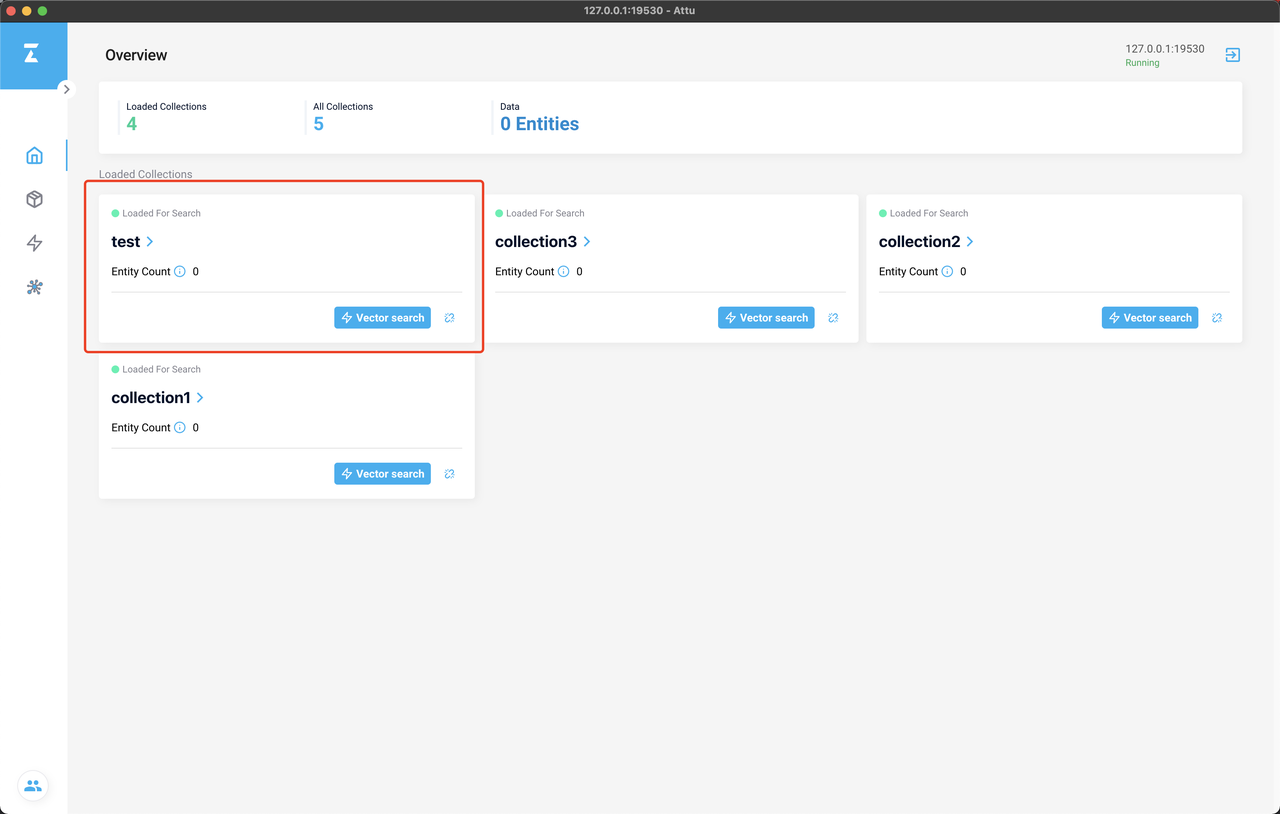Open the collection3 title link
The width and height of the screenshot is (1280, 814).
point(536,241)
